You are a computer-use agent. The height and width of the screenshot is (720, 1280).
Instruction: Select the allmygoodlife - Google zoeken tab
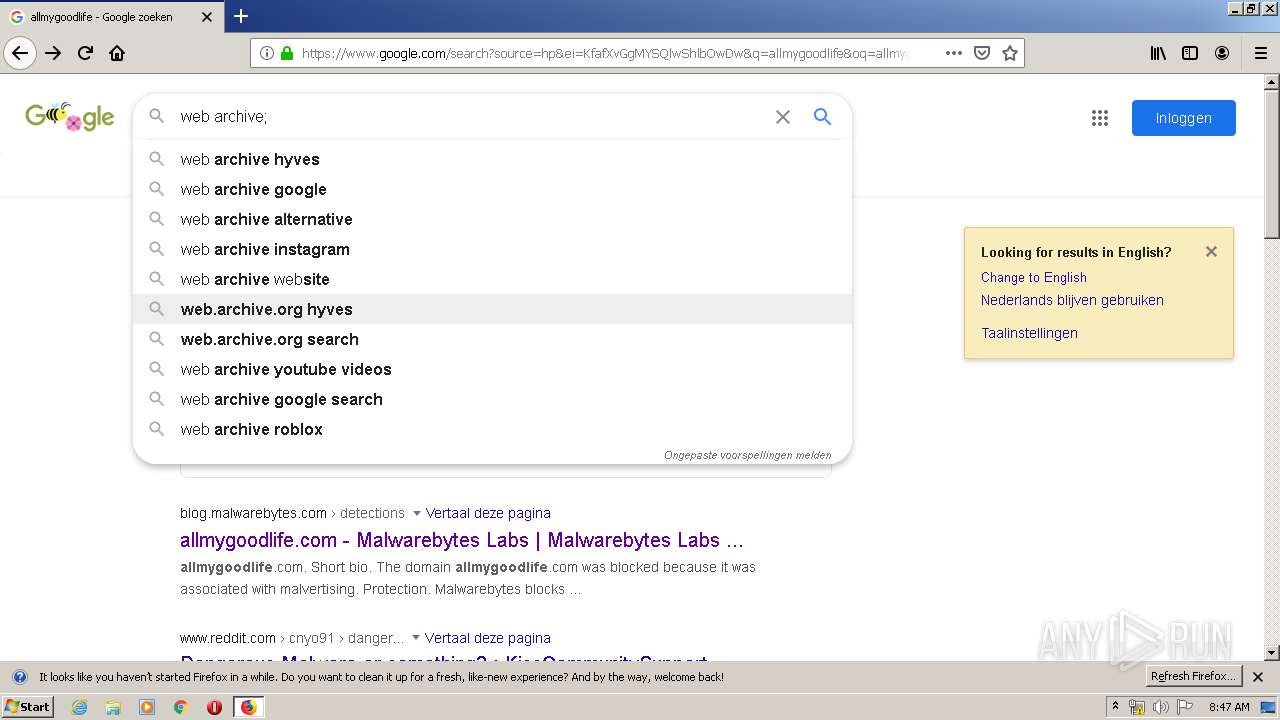click(111, 17)
